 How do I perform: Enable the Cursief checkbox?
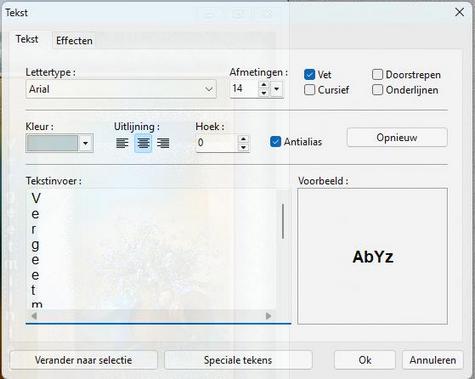pos(309,90)
